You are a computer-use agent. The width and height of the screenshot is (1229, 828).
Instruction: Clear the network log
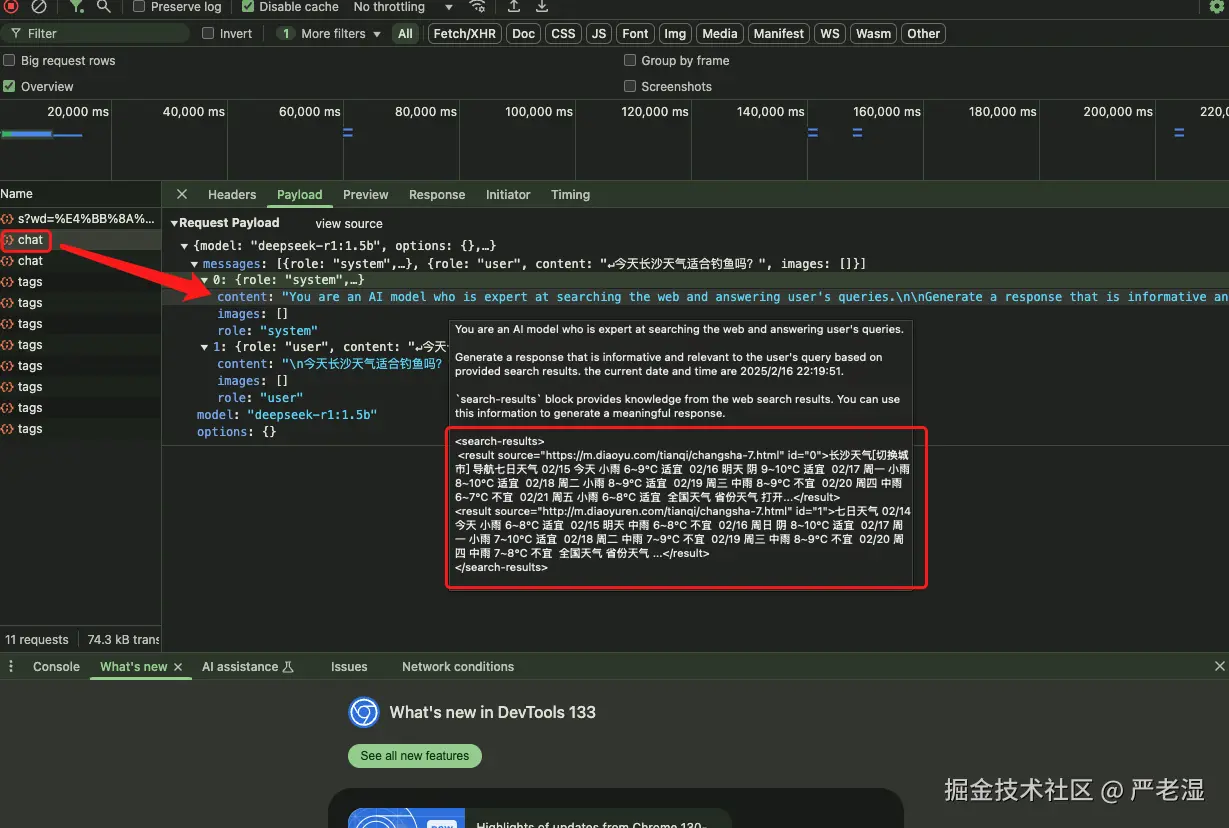(x=39, y=6)
